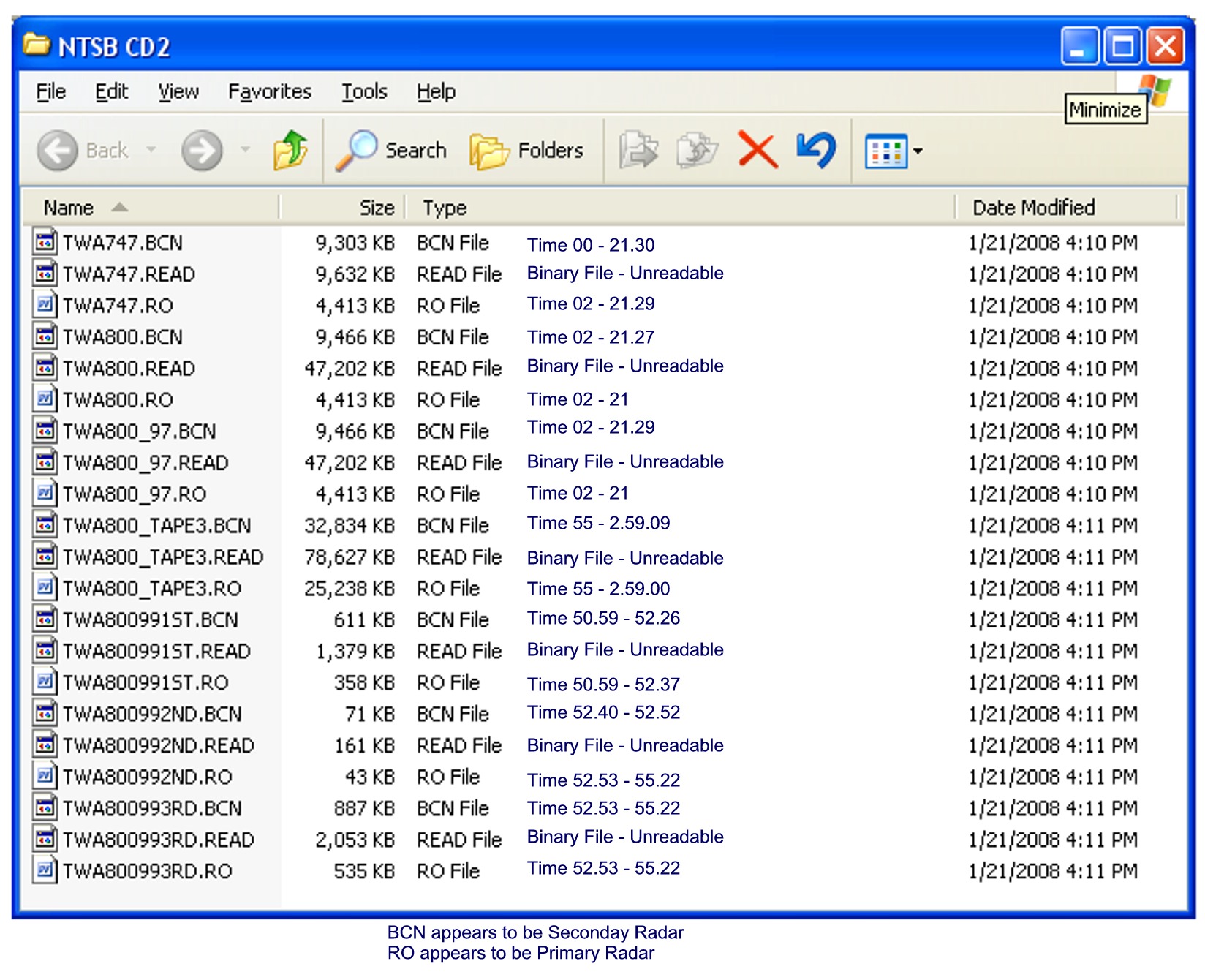Select the TWA800_TAPE3.RO file icon
The image size is (1205, 980).
pyautogui.click(x=45, y=587)
